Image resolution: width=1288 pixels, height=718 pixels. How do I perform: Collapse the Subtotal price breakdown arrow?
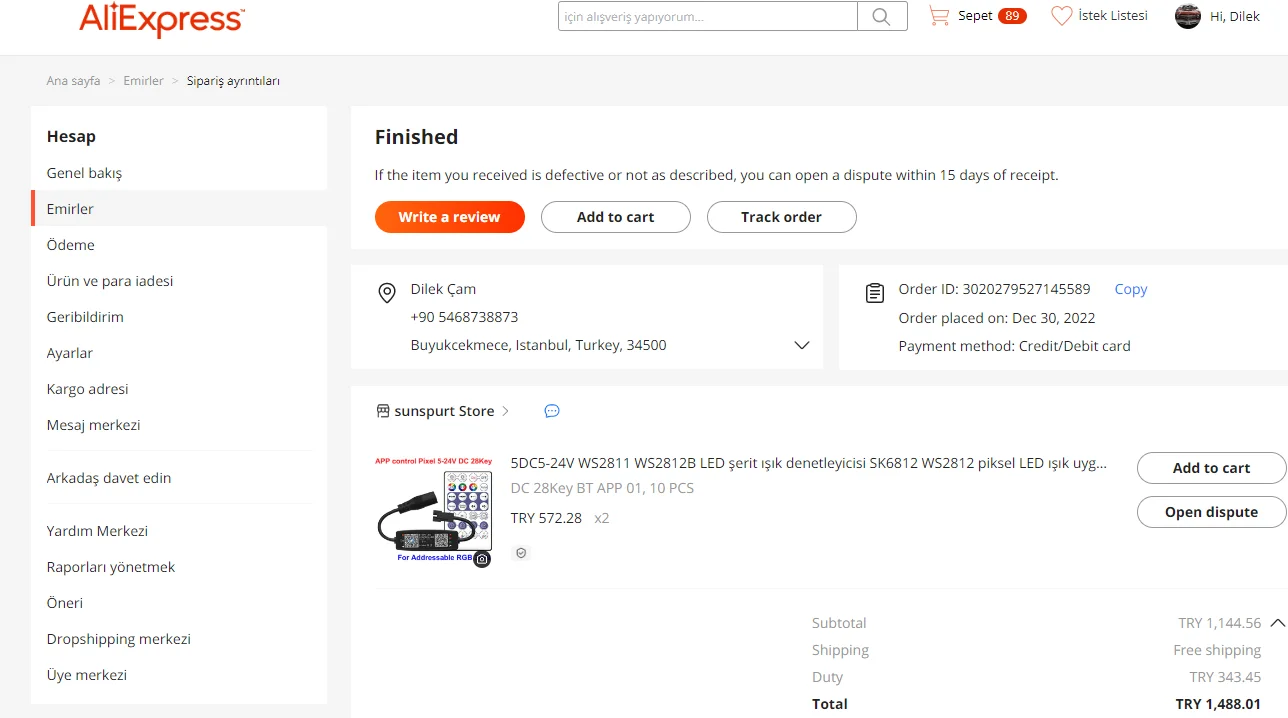pos(1277,623)
